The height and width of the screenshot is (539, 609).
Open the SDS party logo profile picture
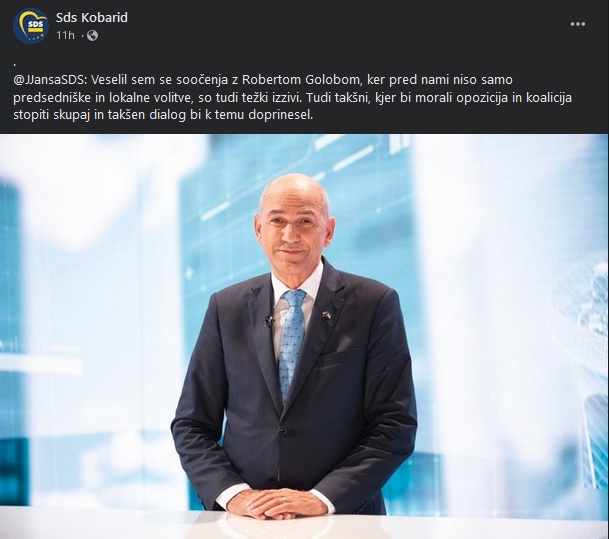point(31,26)
